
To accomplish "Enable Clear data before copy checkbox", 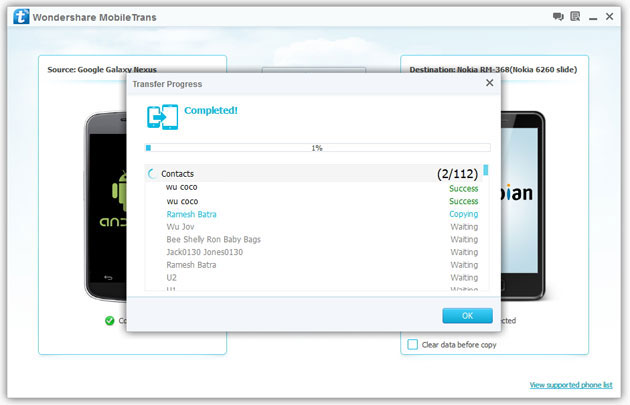I will pos(412,344).
